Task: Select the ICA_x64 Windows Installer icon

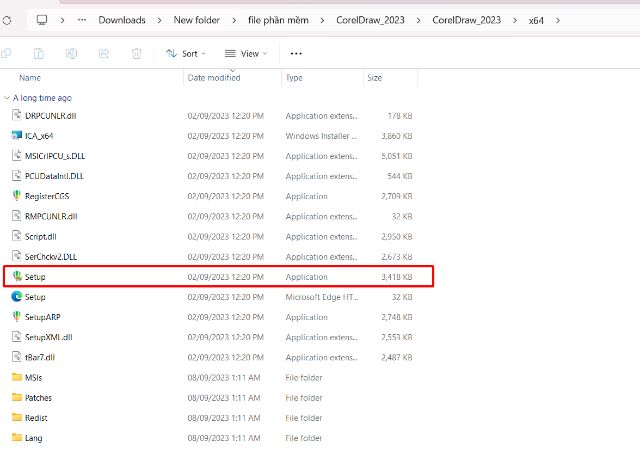Action: click(x=17, y=135)
